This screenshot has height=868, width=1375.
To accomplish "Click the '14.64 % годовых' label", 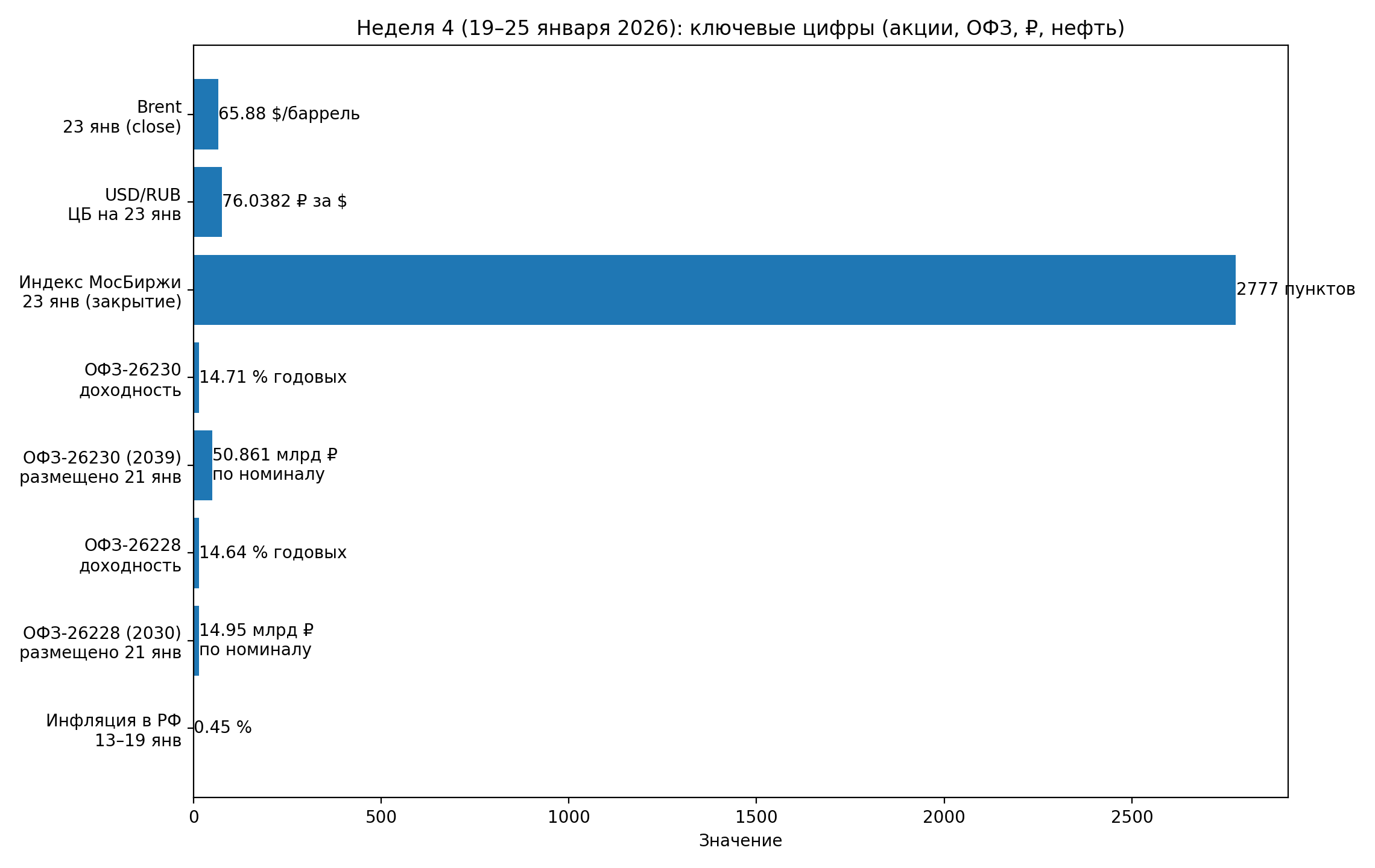I will click(x=273, y=553).
